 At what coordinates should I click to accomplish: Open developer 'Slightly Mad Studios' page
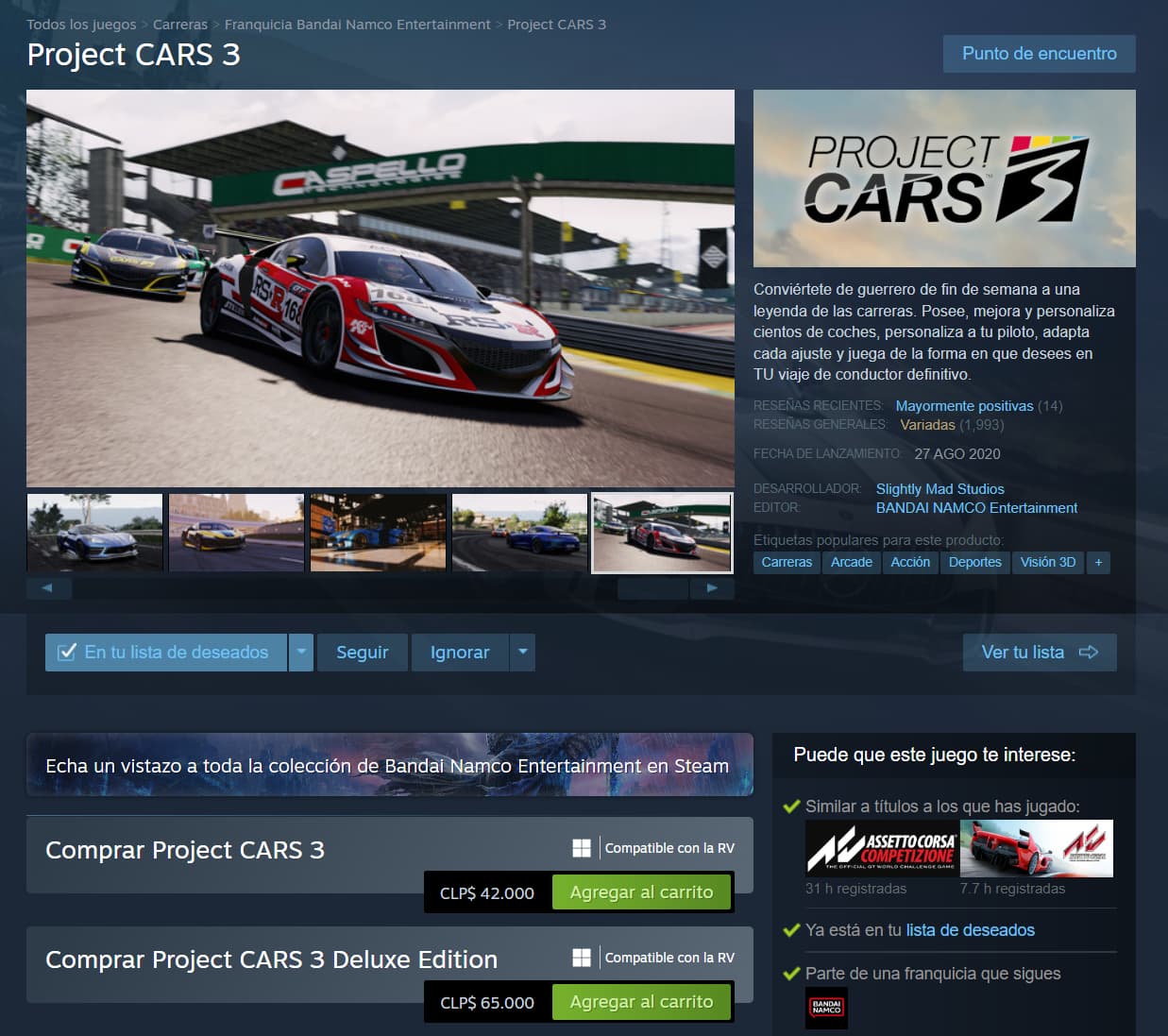point(940,489)
